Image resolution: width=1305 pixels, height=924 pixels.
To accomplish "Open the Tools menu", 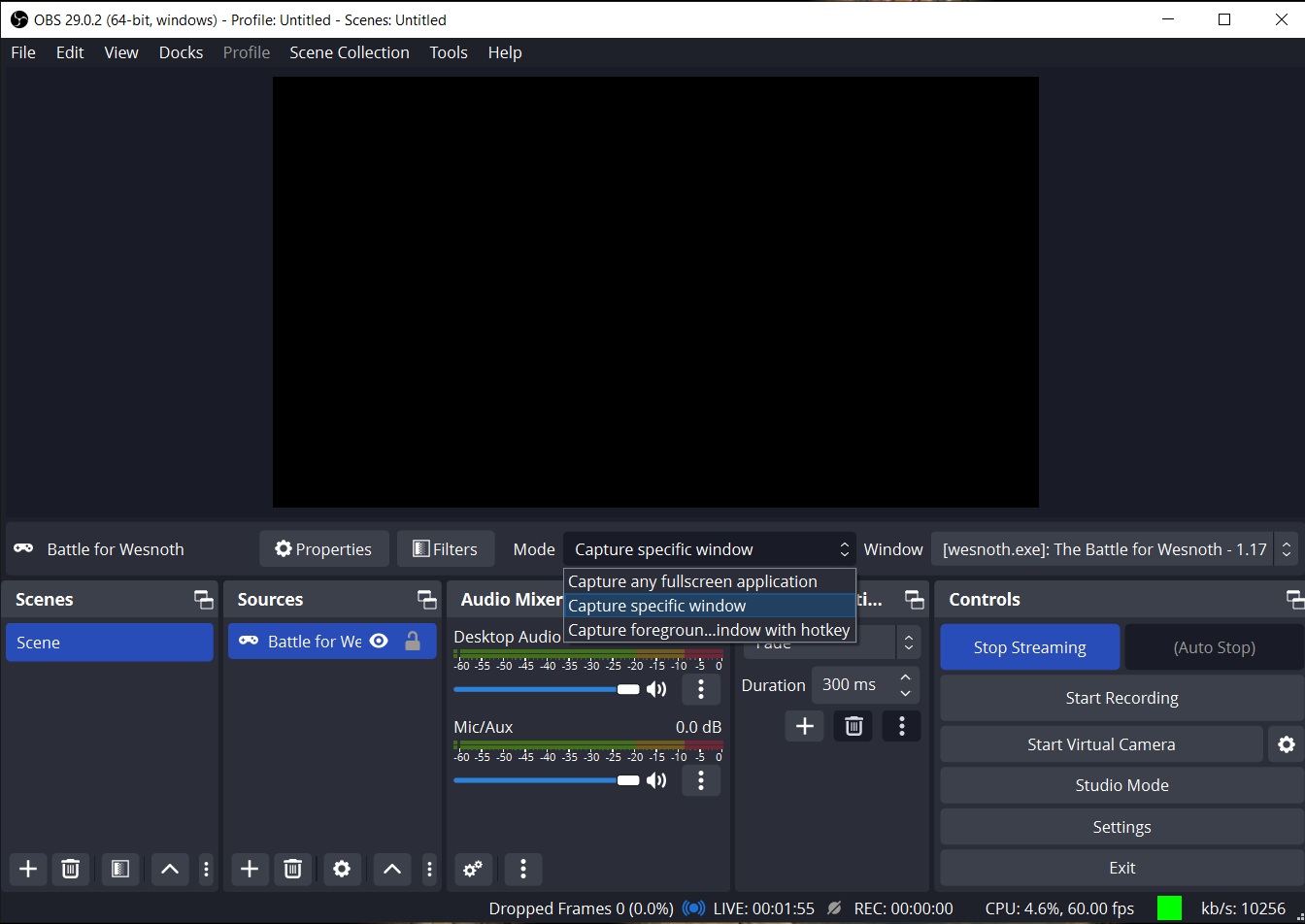I will [448, 52].
